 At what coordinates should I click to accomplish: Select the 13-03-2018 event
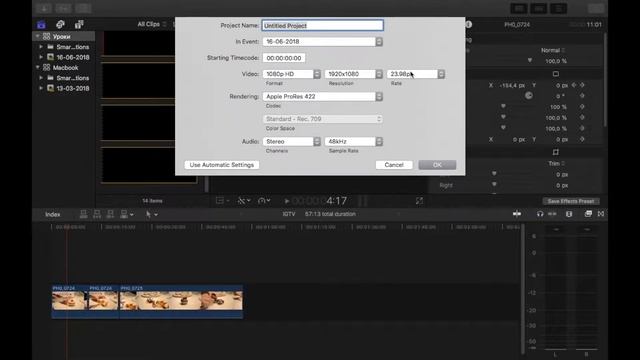pos(73,88)
